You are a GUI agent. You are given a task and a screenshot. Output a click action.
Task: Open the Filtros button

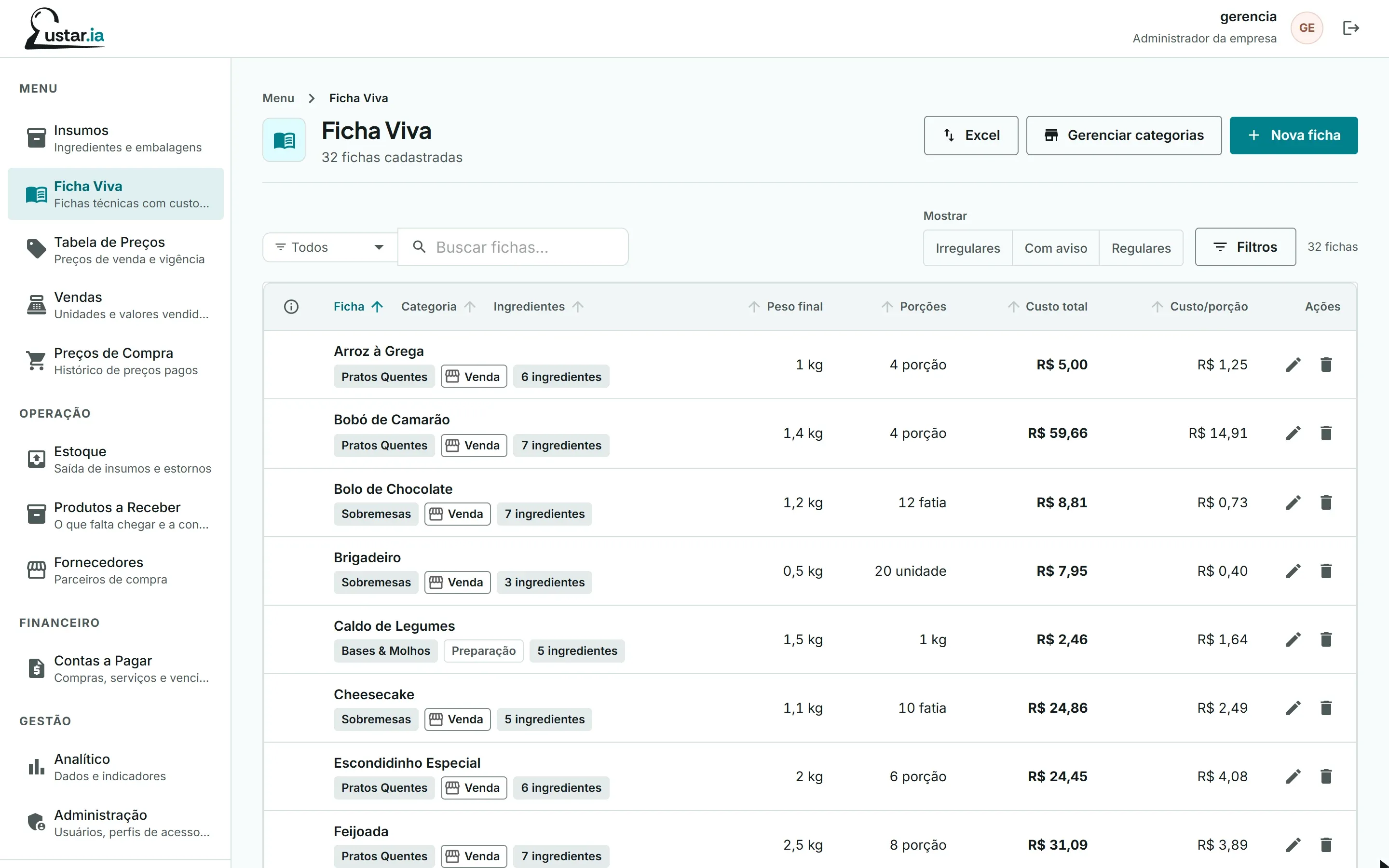[1245, 247]
